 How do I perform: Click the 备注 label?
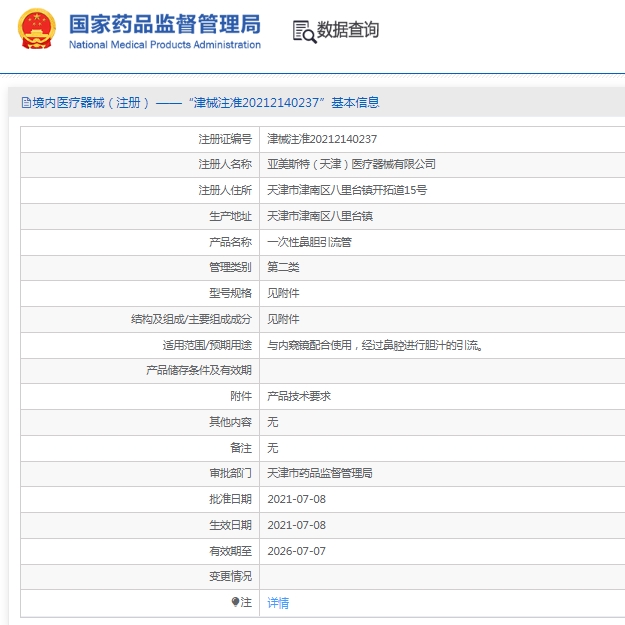point(241,448)
